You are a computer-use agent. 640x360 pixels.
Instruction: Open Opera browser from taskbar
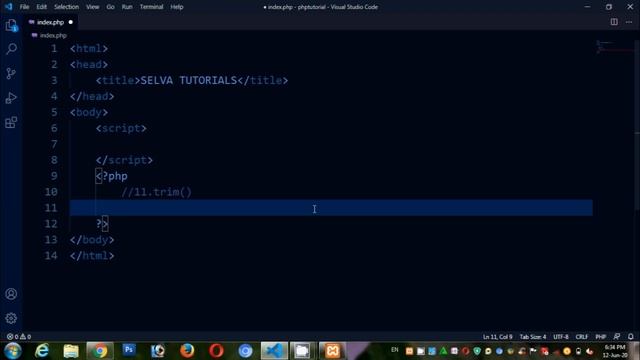pos(216,351)
